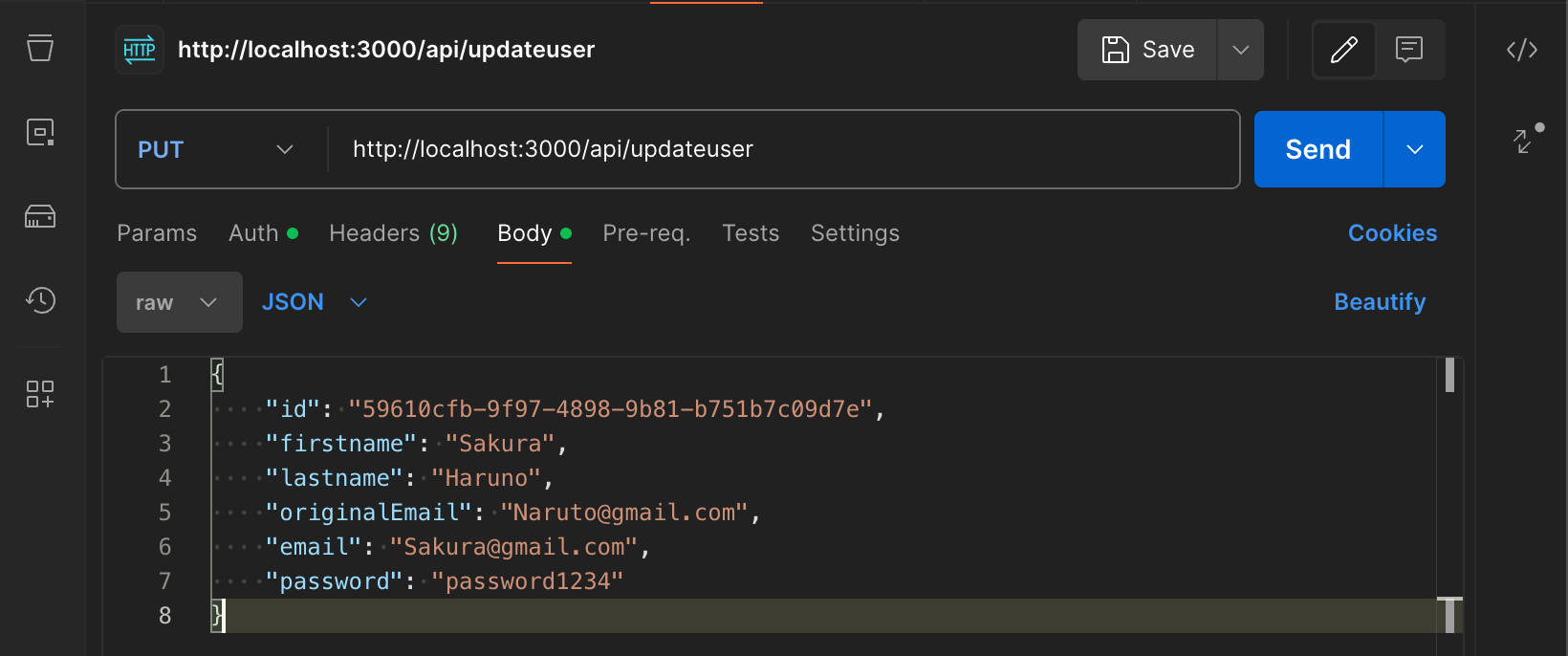Click the Save button
Viewport: 1568px width, 656px height.
click(x=1147, y=50)
